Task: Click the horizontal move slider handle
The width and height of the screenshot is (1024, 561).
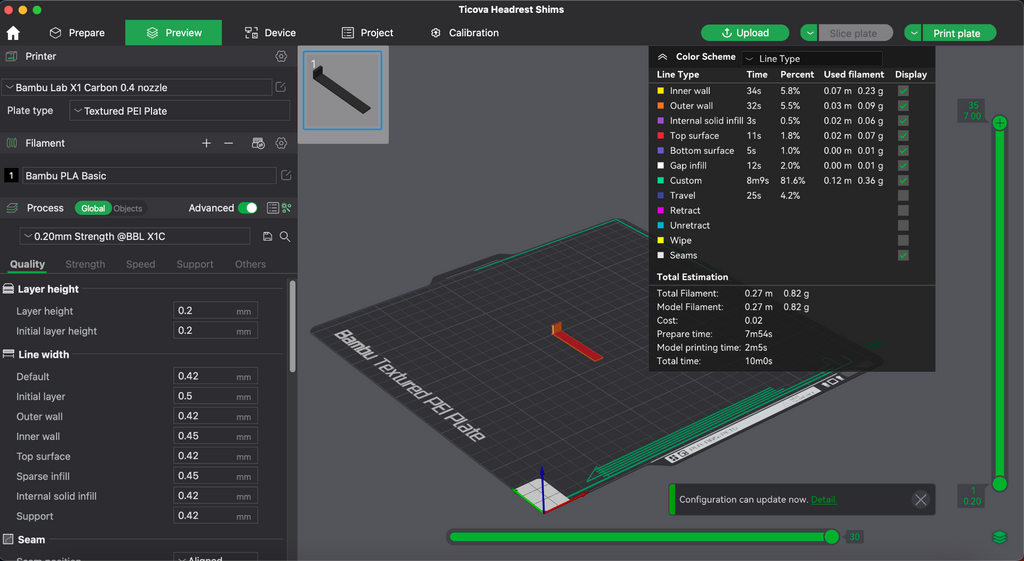Action: 831,537
